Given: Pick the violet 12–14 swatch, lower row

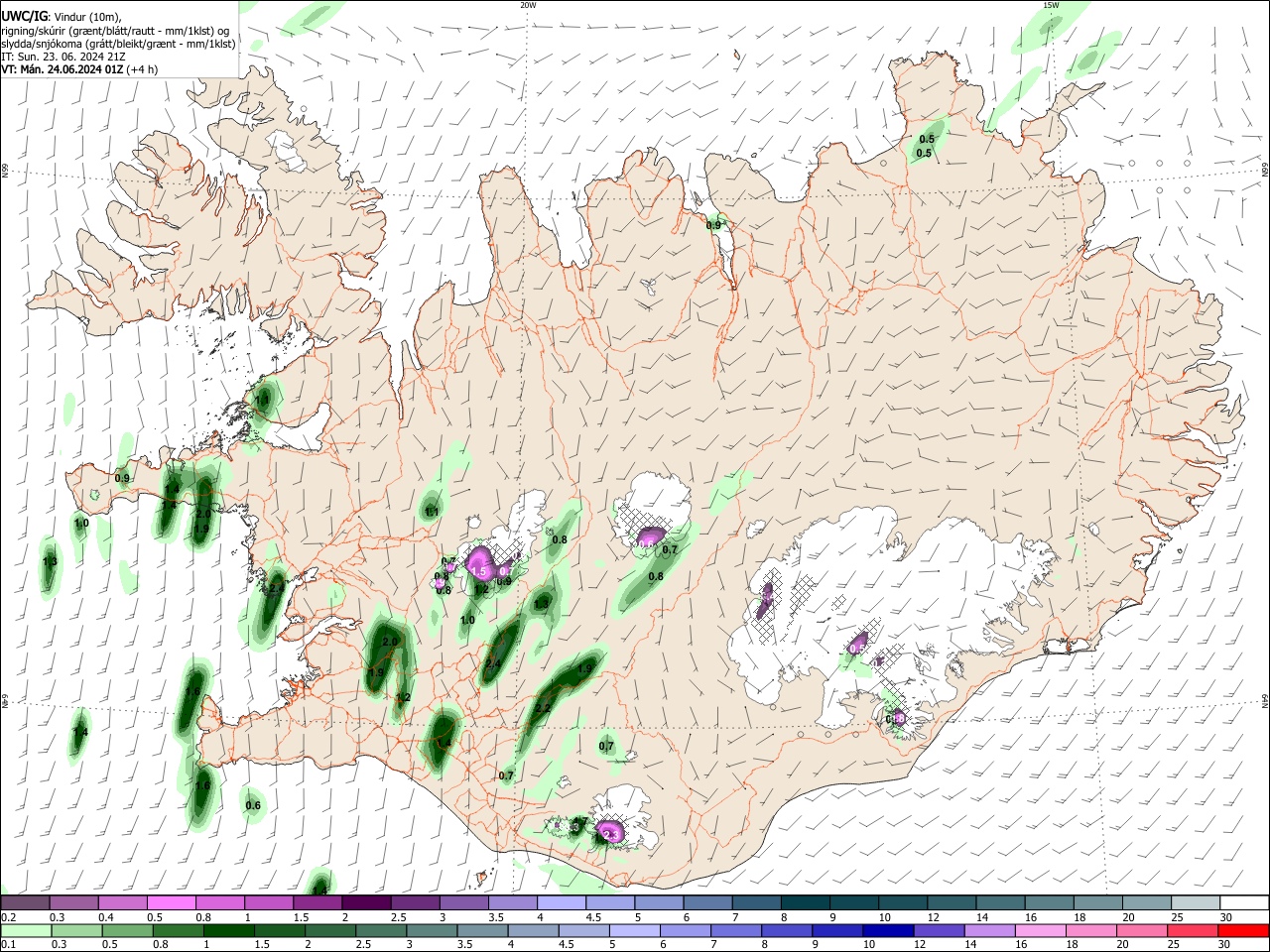Looking at the screenshot, I should click(x=937, y=931).
